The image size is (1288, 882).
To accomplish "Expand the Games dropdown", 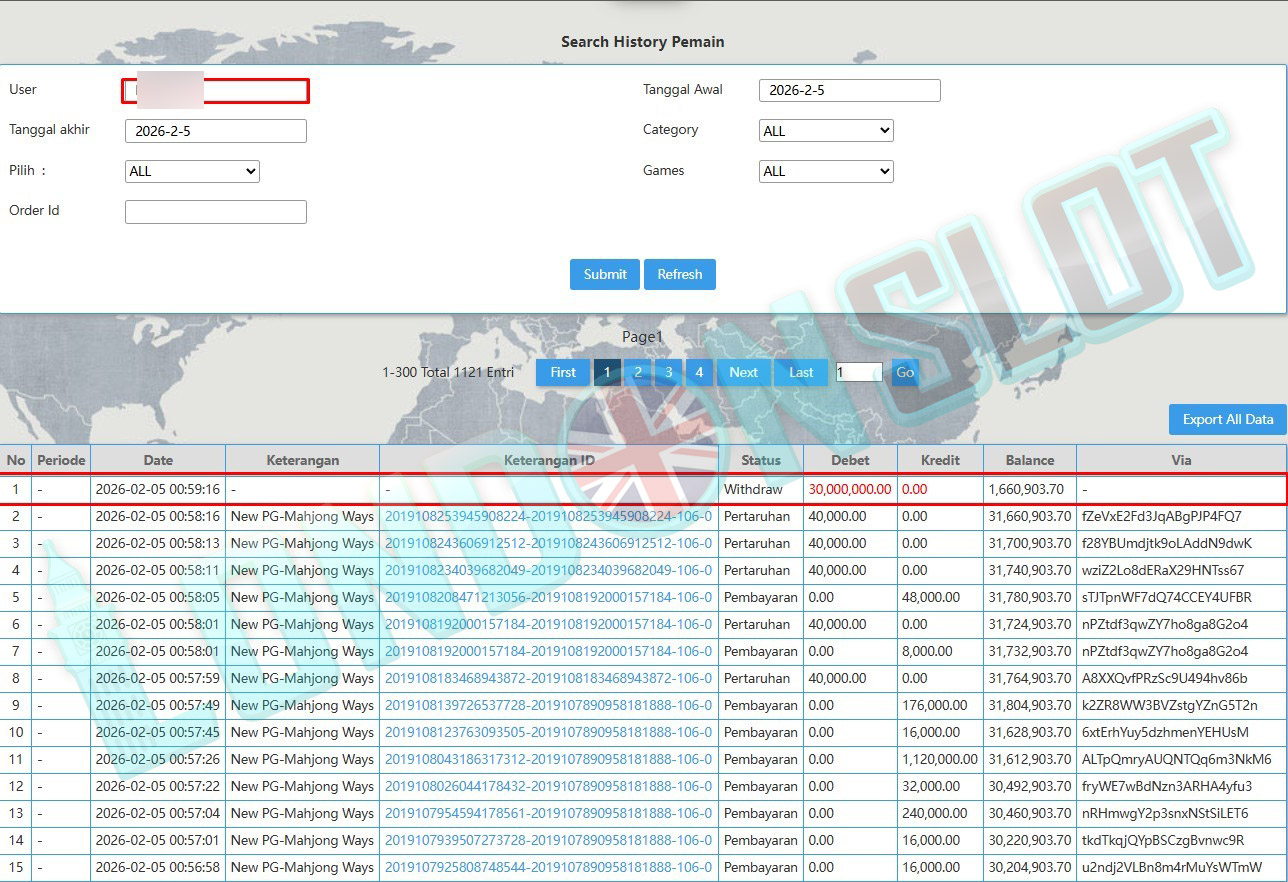I will pos(826,171).
